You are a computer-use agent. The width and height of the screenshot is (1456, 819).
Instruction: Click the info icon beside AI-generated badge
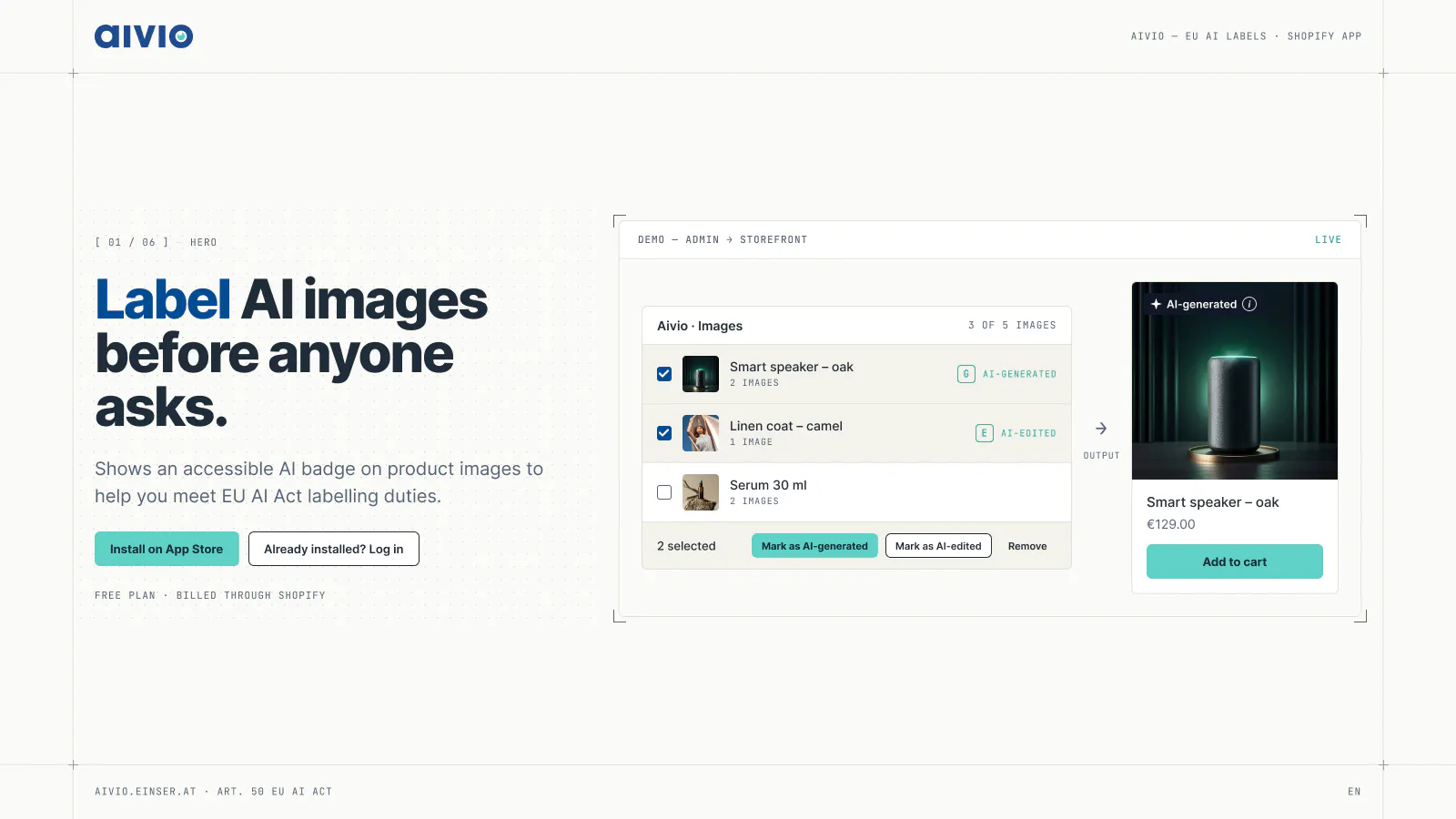[x=1249, y=304]
